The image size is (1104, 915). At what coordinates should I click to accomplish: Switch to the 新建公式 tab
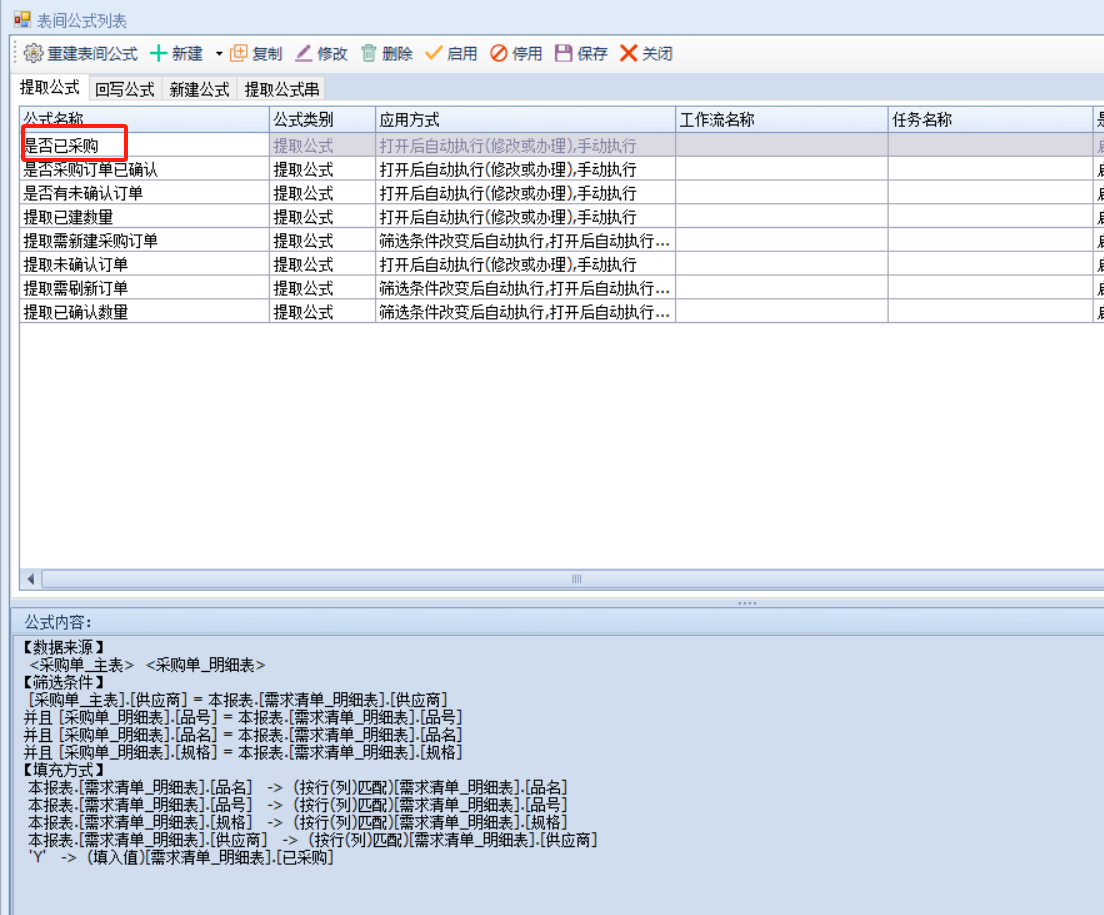[199, 89]
